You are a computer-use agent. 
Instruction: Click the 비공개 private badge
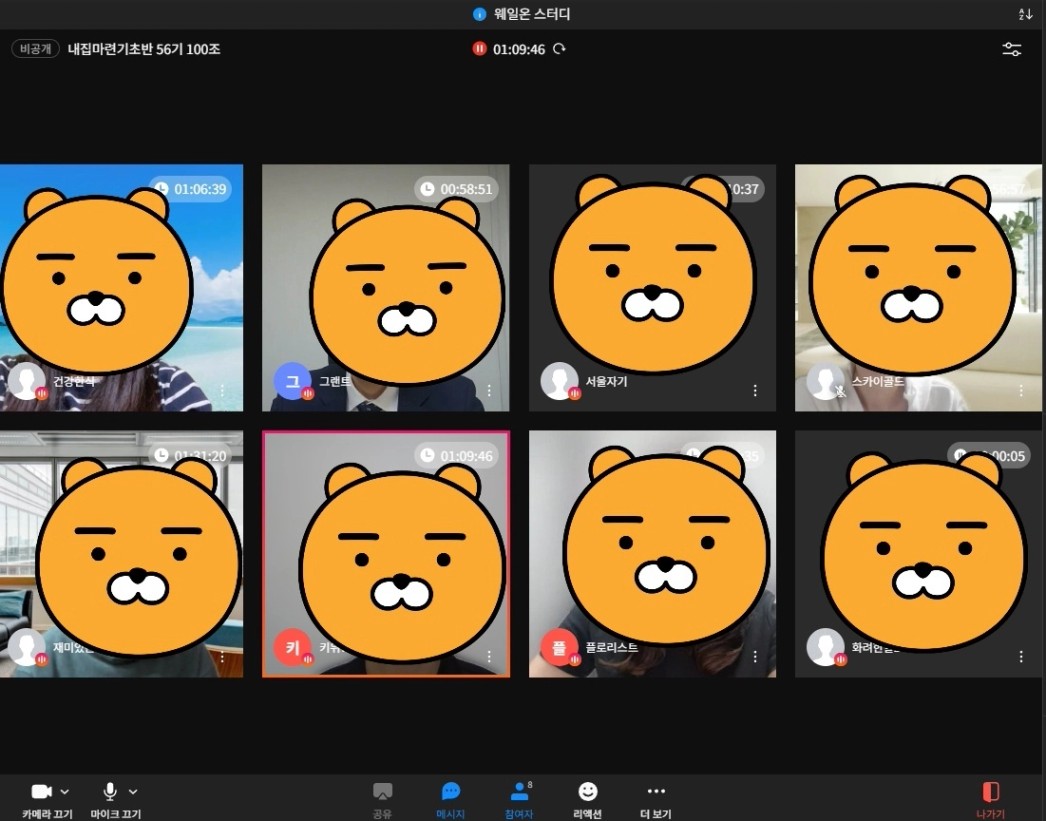[35, 49]
